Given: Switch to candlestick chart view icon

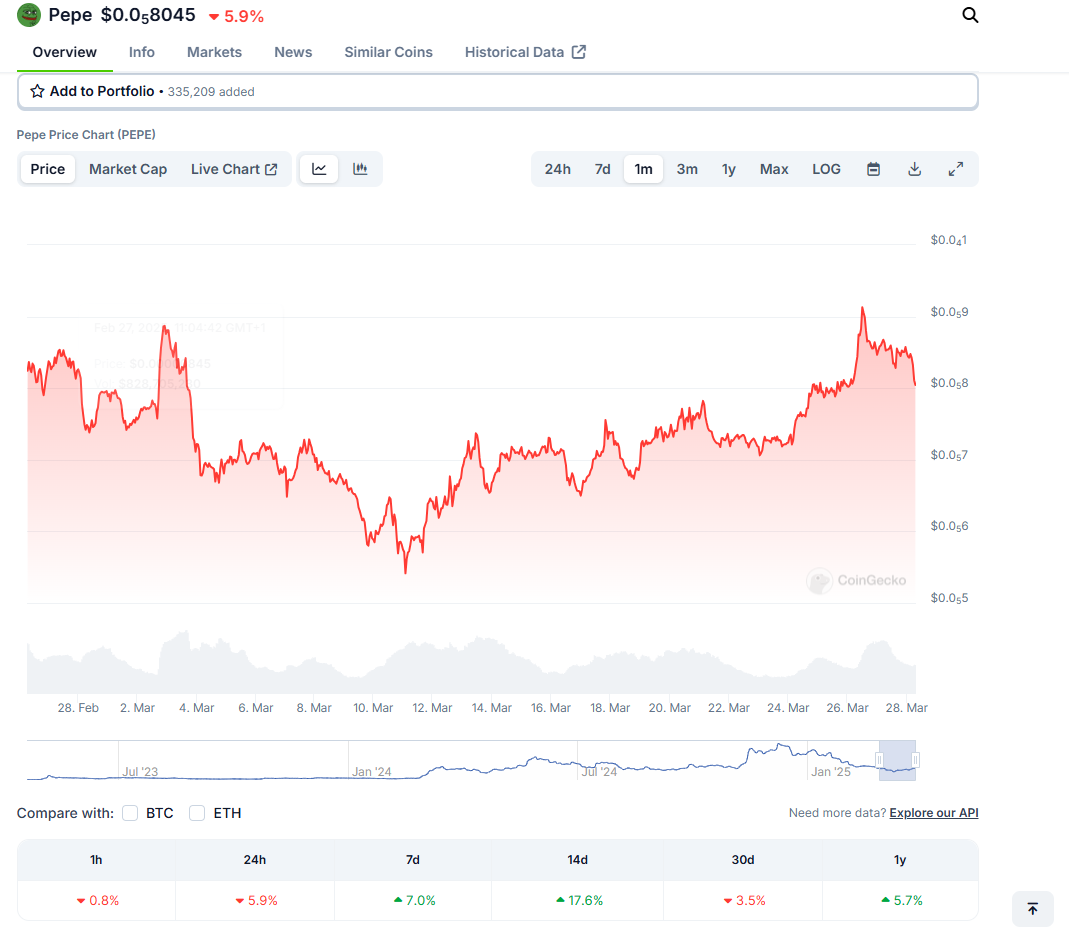Looking at the screenshot, I should click(360, 169).
